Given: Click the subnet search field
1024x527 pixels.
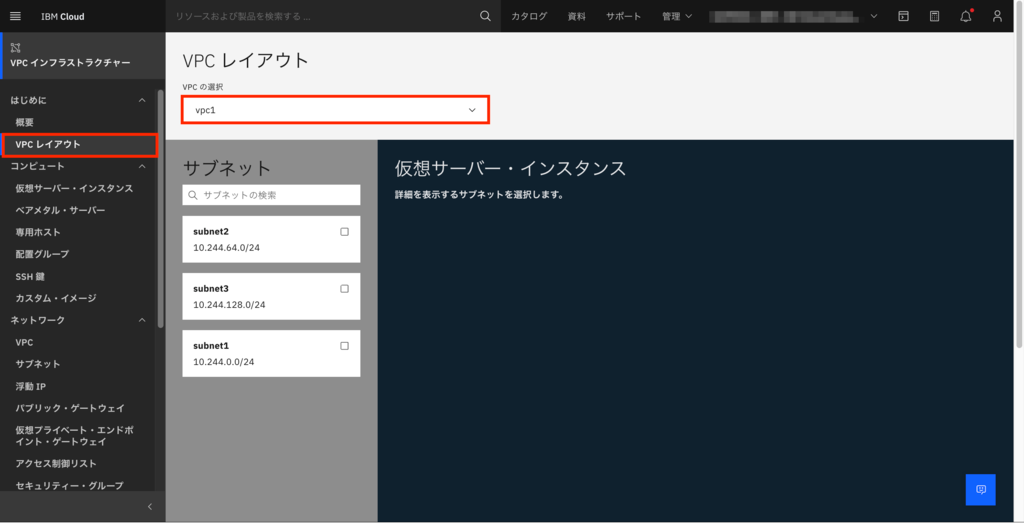Looking at the screenshot, I should click(271, 195).
